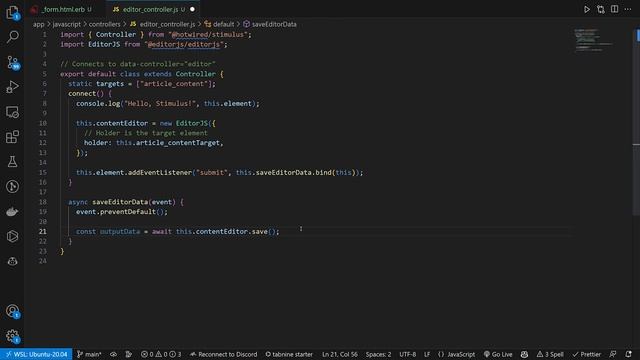This screenshot has width=640, height=360.
Task: Click 'outputData' variable on line 21
Action: 120,231
